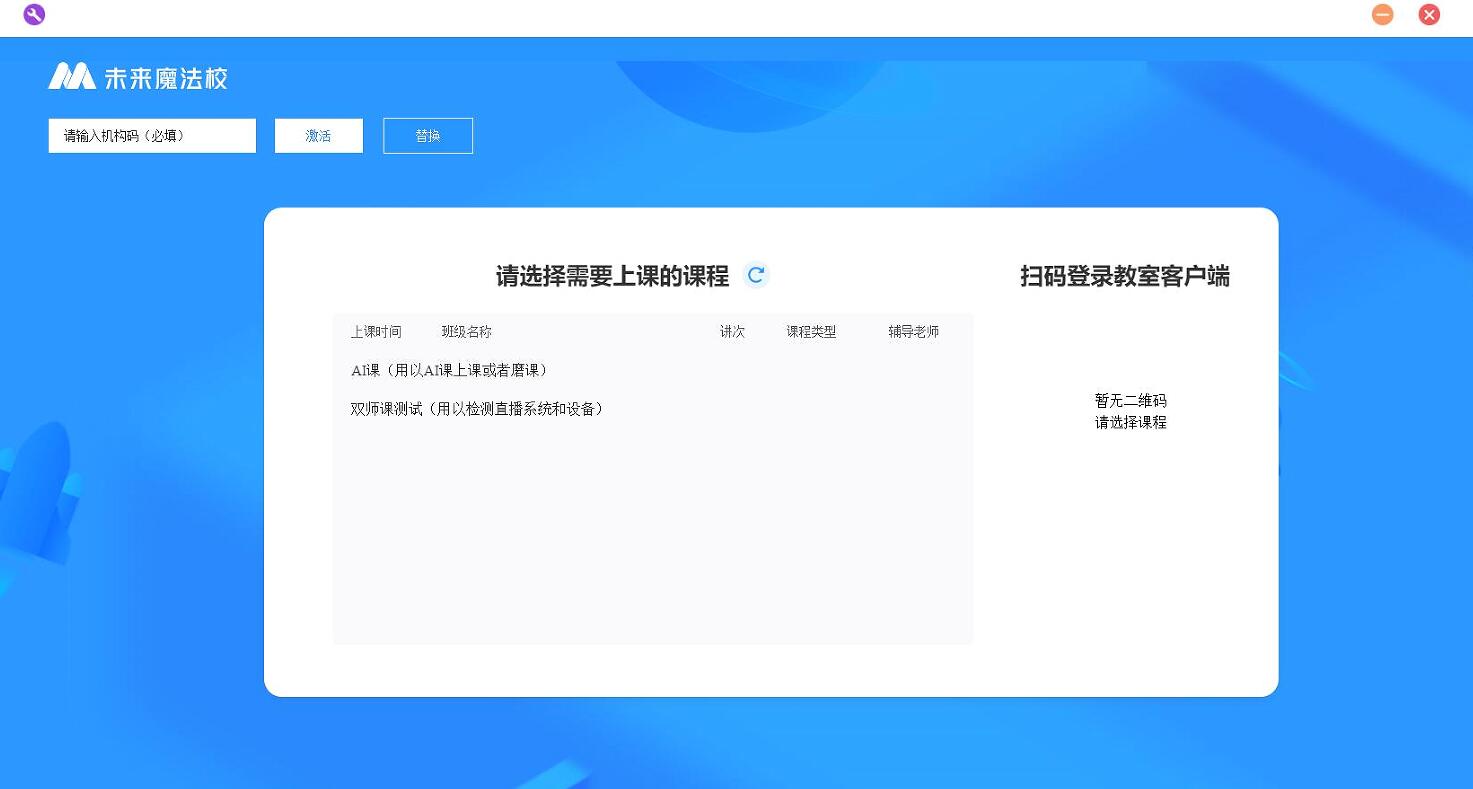This screenshot has width=1473, height=789.
Task: Click the 辅导老师 column header
Action: [913, 332]
